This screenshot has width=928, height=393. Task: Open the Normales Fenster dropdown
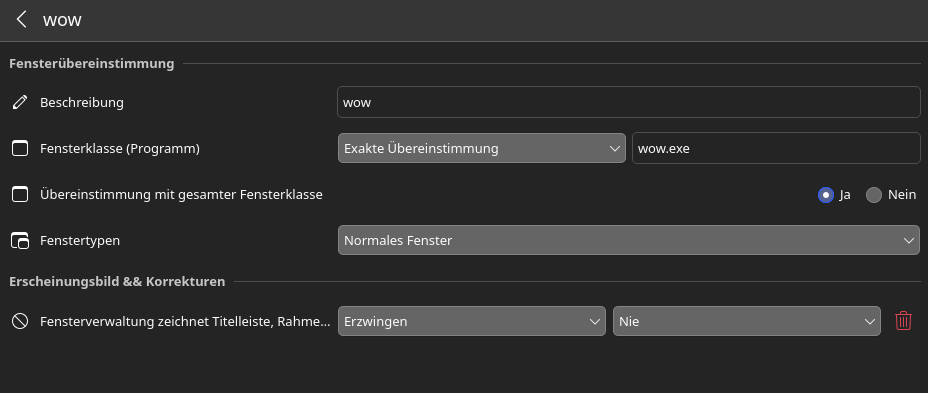(x=629, y=240)
